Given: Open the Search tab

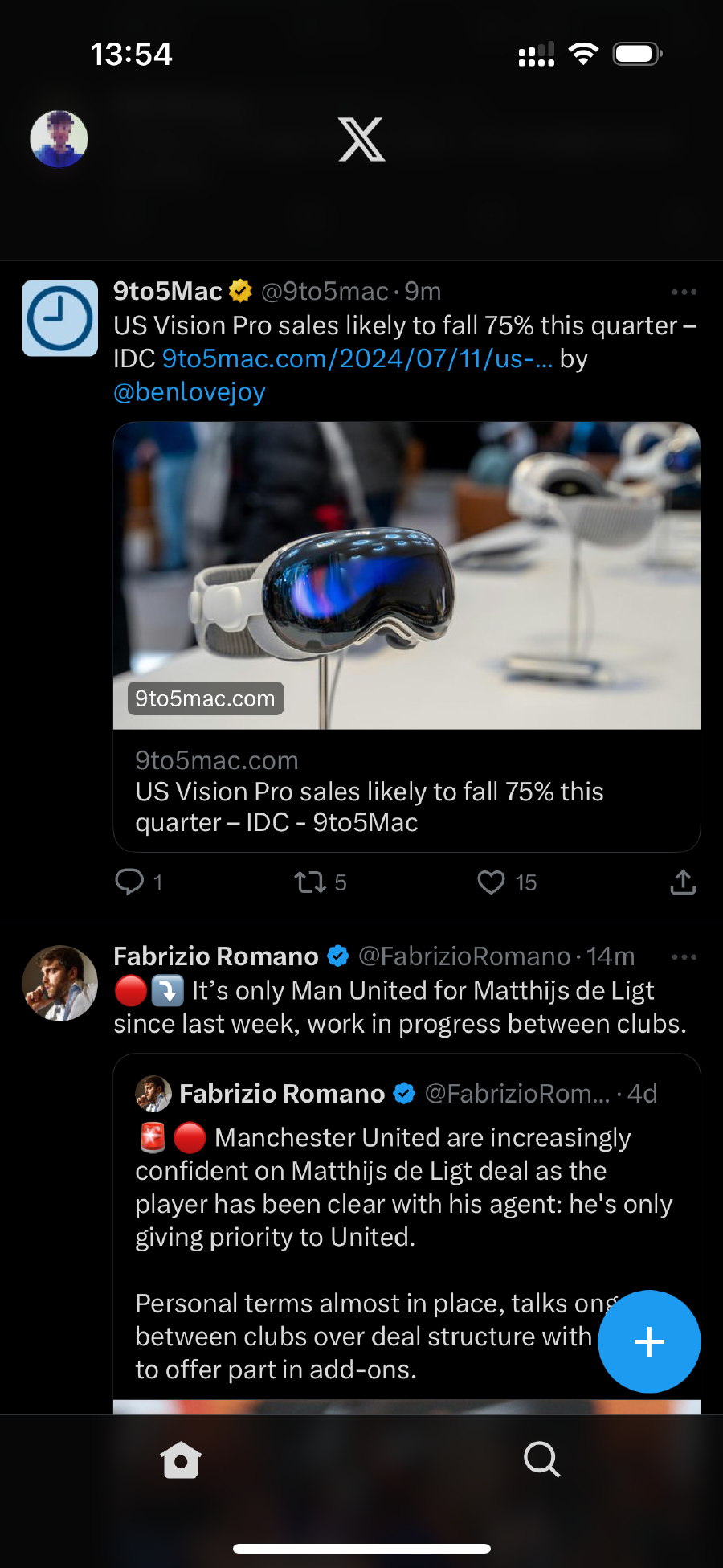Looking at the screenshot, I should 541,1460.
